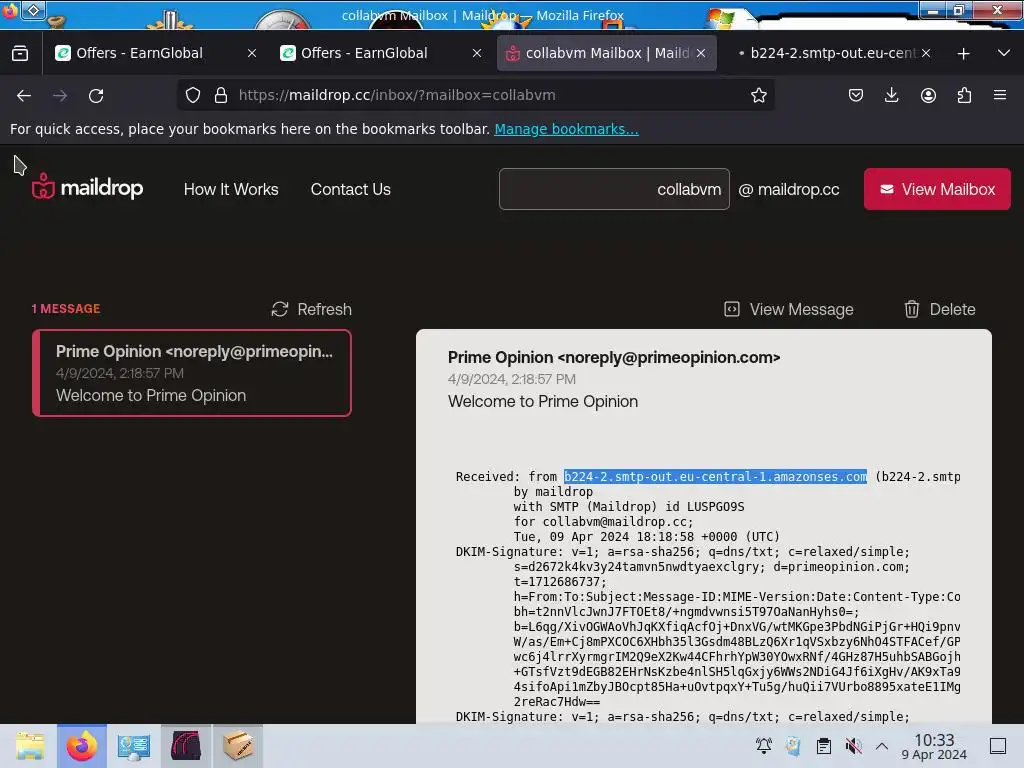The height and width of the screenshot is (768, 1024).
Task: Click the 'for collabvm@maildrop.cc;' header line
Action: 603,522
